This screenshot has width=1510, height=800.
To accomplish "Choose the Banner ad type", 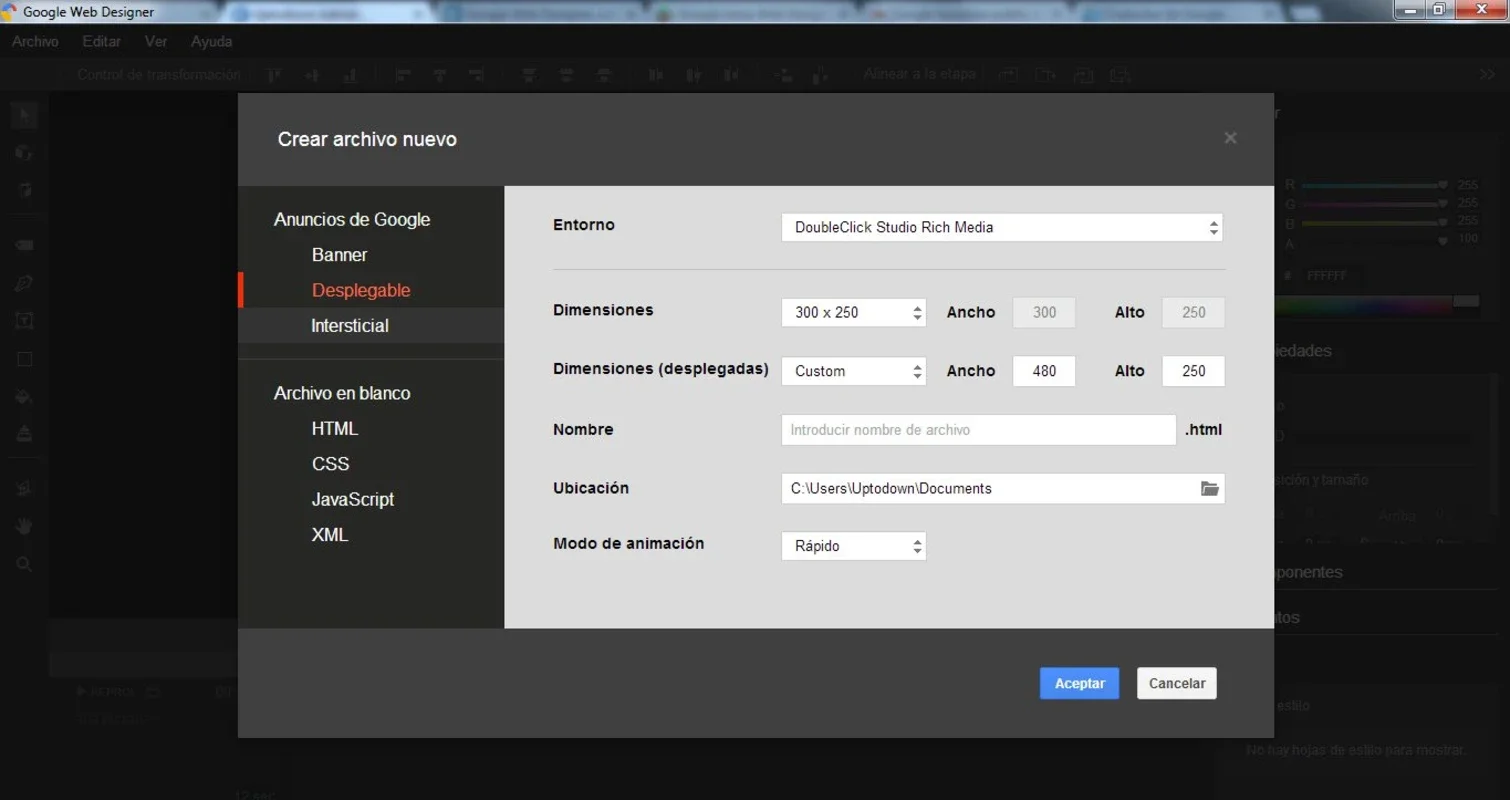I will 340,255.
